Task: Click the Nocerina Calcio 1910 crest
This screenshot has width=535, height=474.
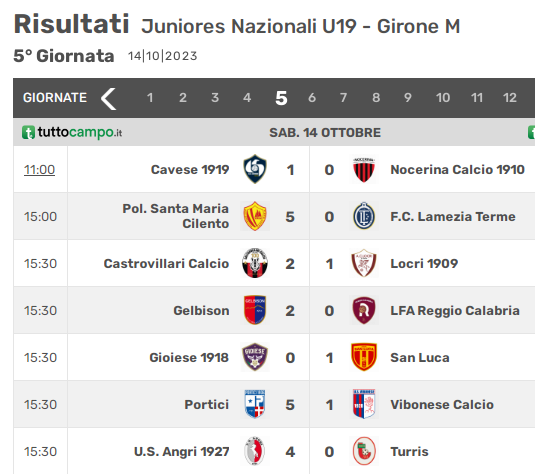Action: [364, 169]
